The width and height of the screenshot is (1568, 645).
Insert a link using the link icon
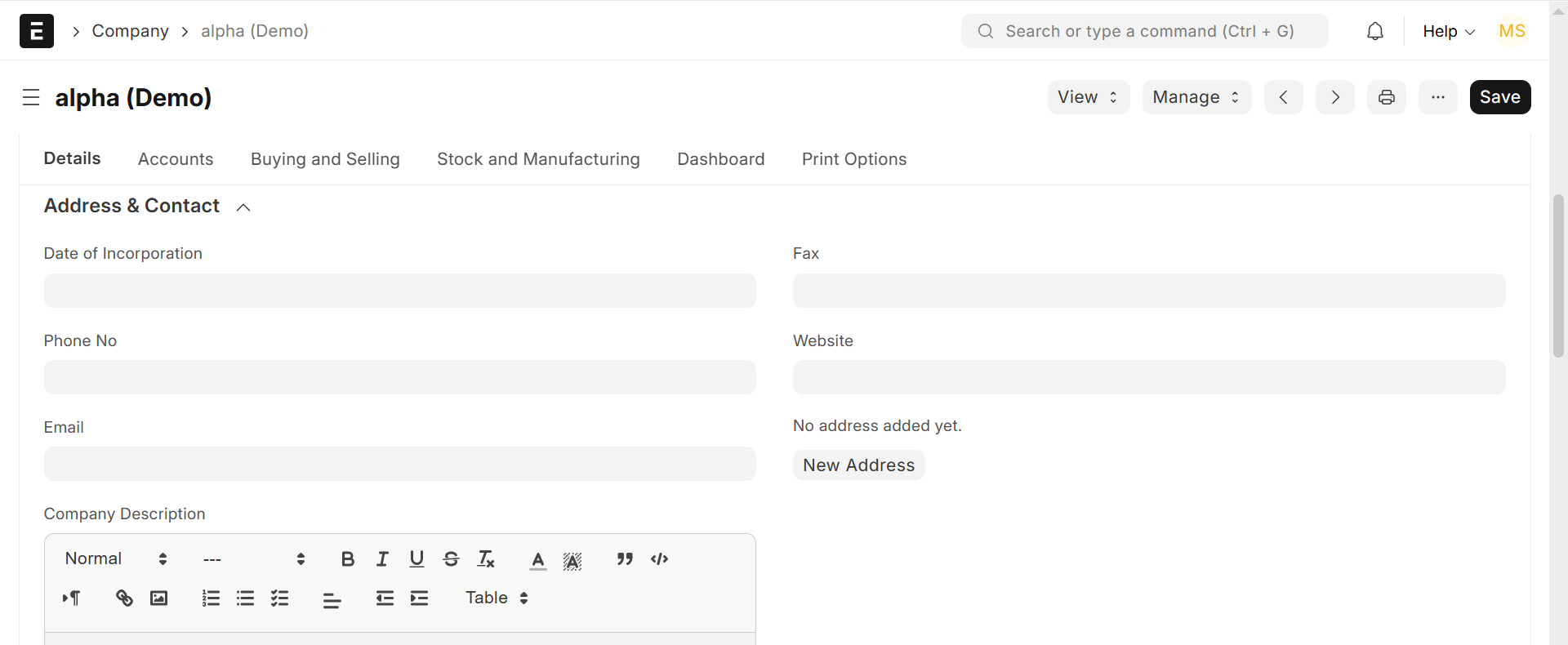coord(124,598)
